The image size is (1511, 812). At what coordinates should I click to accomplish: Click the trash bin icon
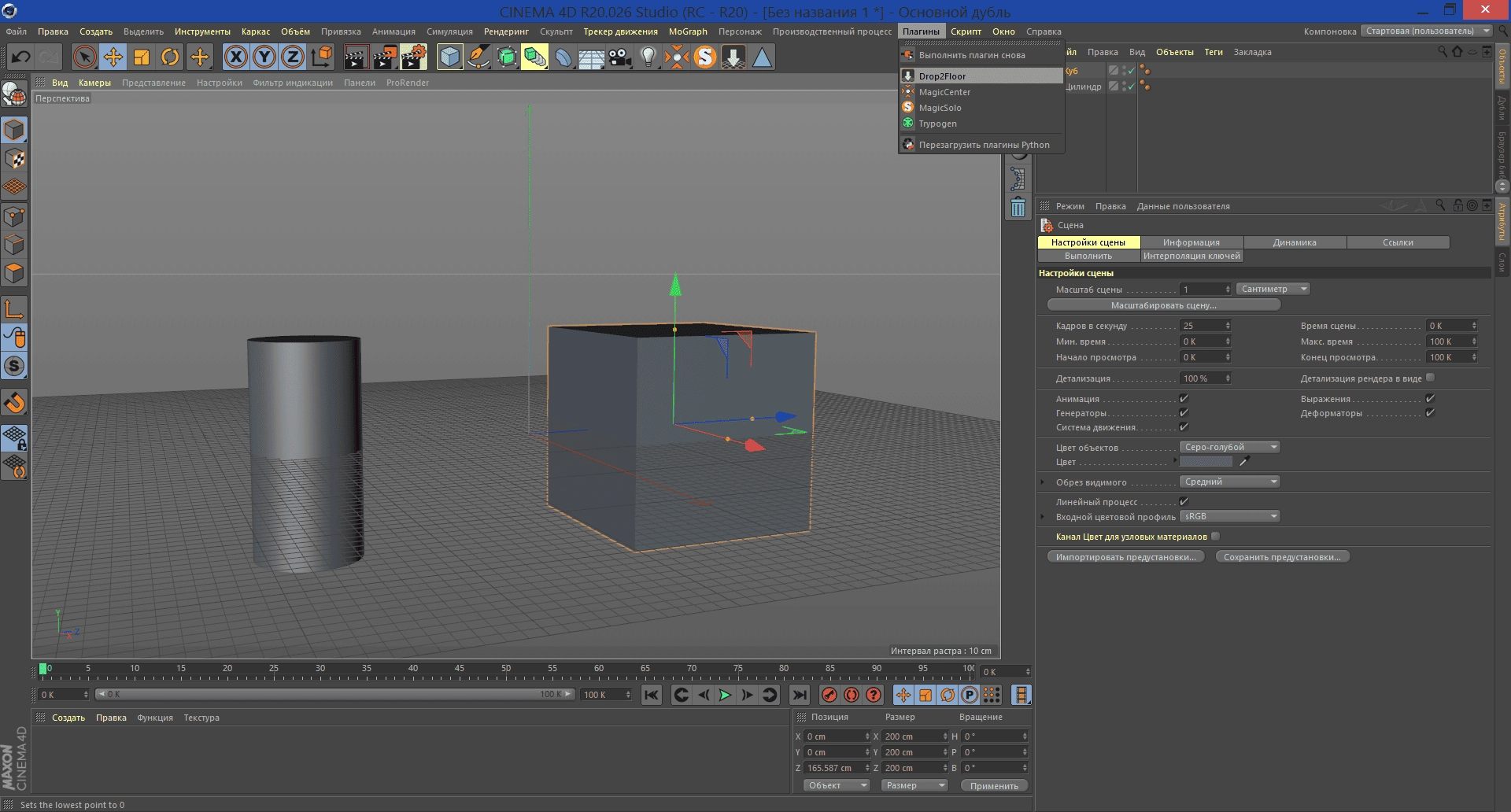point(1018,208)
